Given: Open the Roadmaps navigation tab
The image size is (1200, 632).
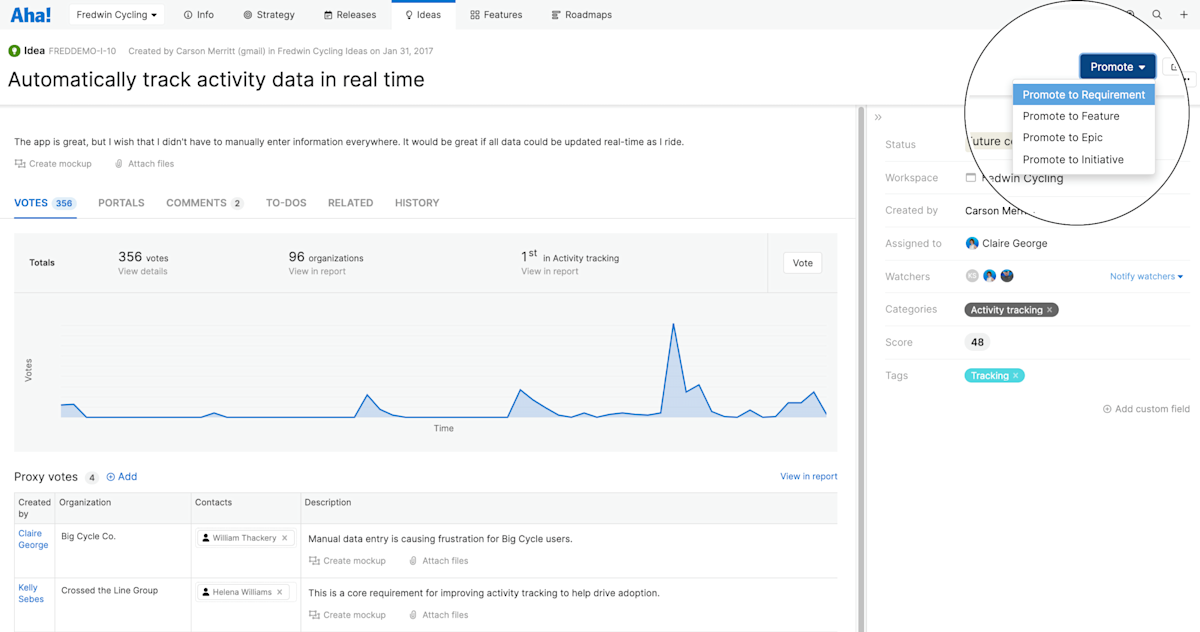Looking at the screenshot, I should 582,15.
